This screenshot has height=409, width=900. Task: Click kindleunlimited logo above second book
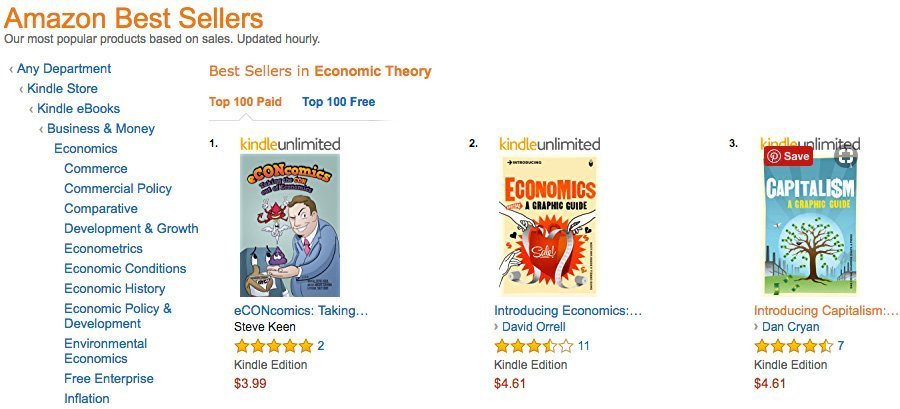[x=549, y=143]
